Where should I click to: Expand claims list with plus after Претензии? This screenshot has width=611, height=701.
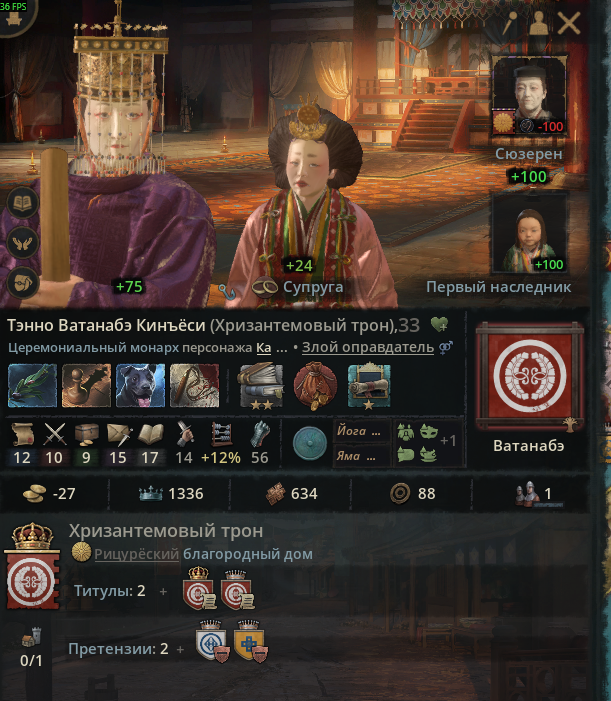180,649
